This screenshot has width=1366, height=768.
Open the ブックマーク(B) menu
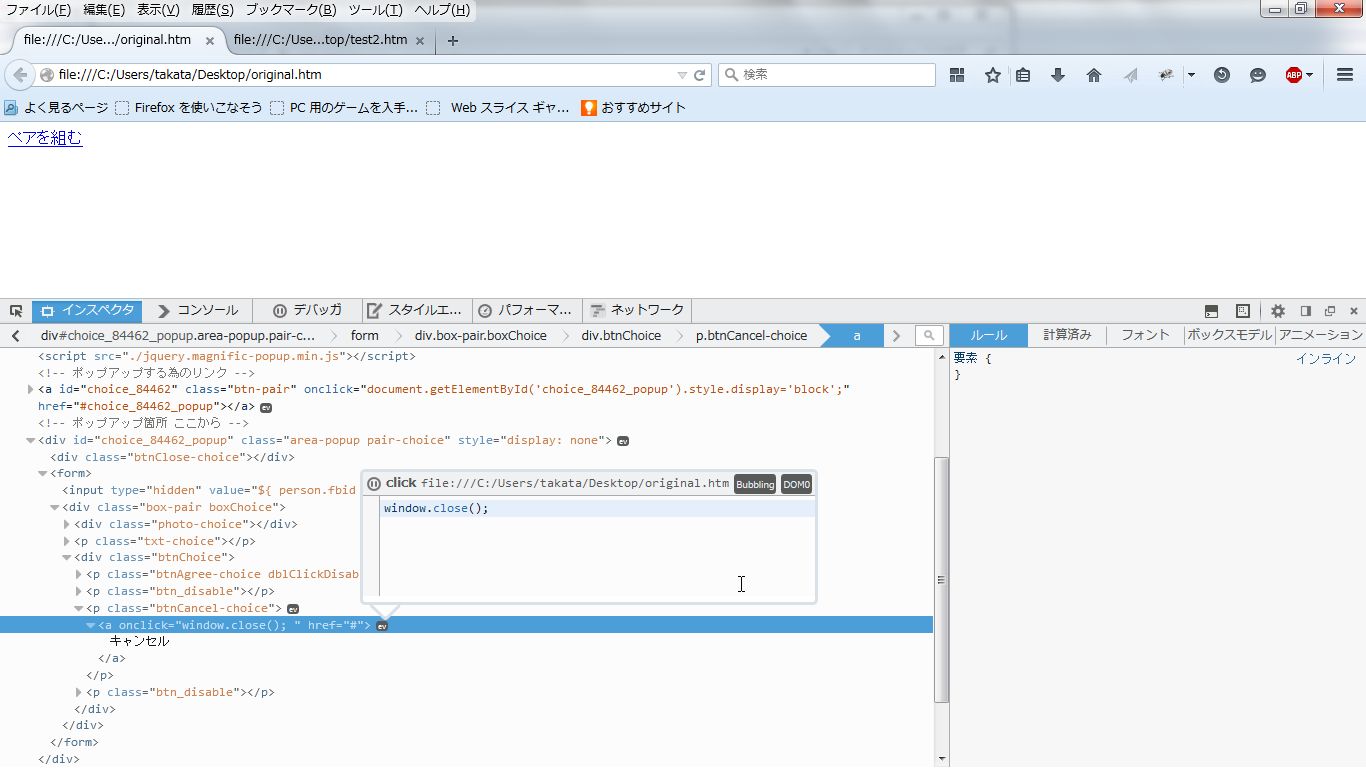coord(291,10)
